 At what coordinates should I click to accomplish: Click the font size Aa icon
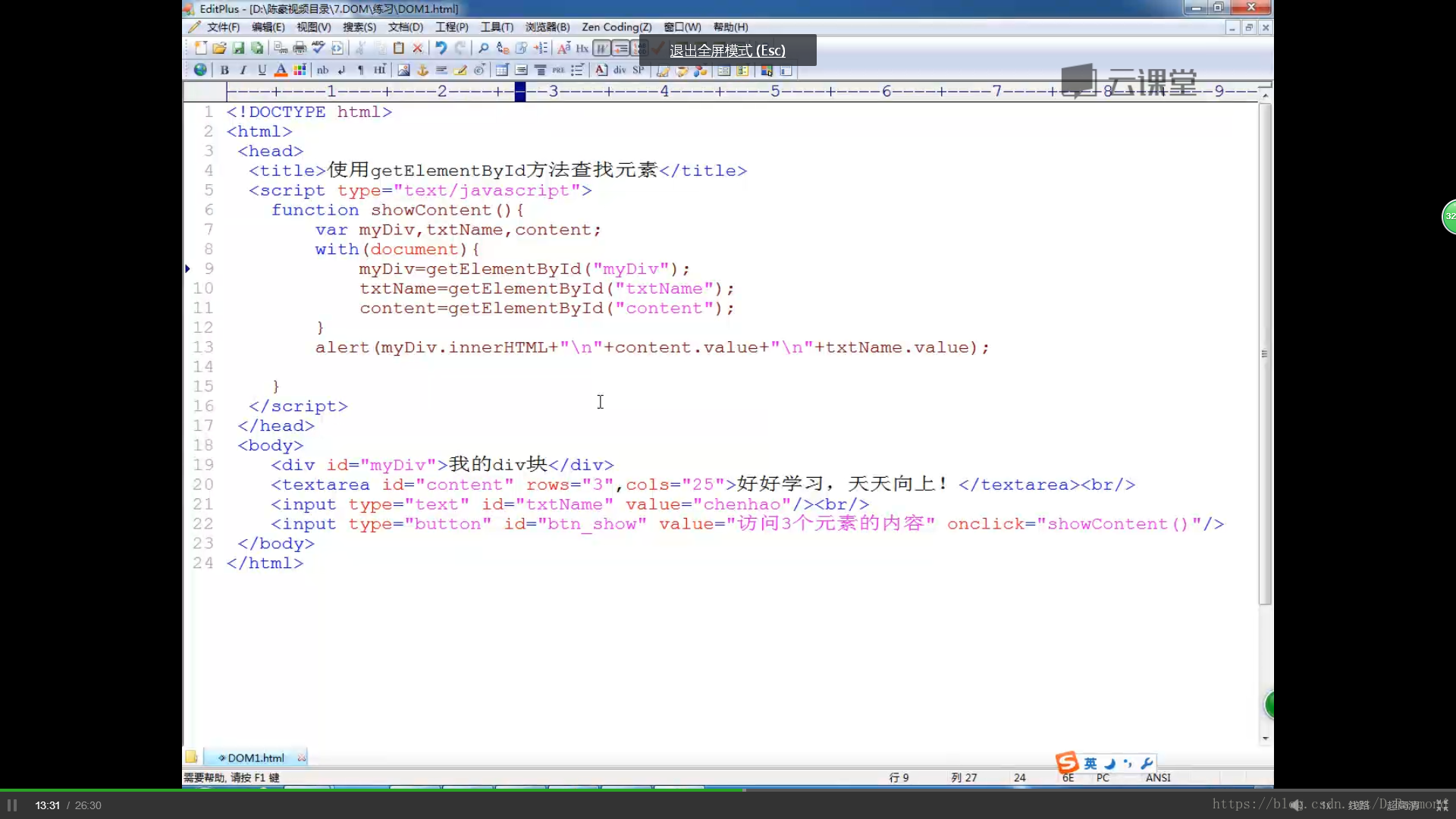click(563, 48)
